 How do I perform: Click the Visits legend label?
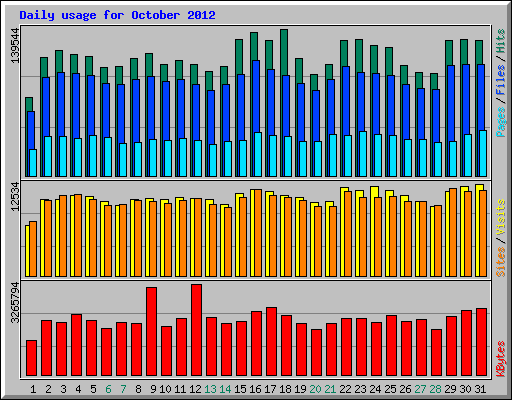click(501, 218)
